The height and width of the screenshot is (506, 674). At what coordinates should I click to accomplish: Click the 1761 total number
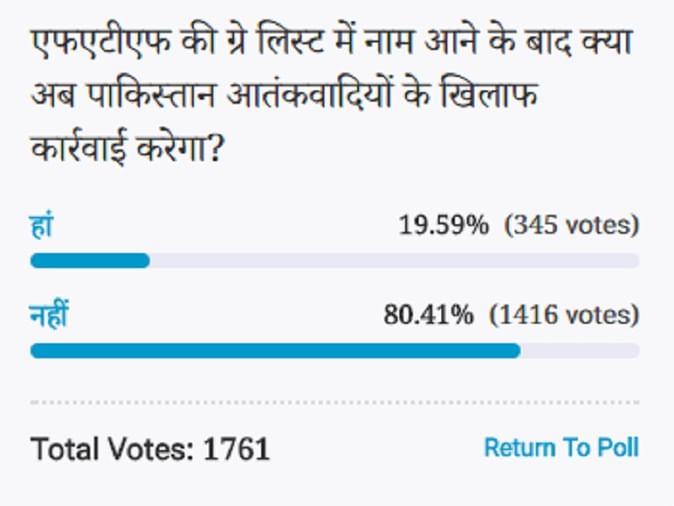click(x=237, y=449)
